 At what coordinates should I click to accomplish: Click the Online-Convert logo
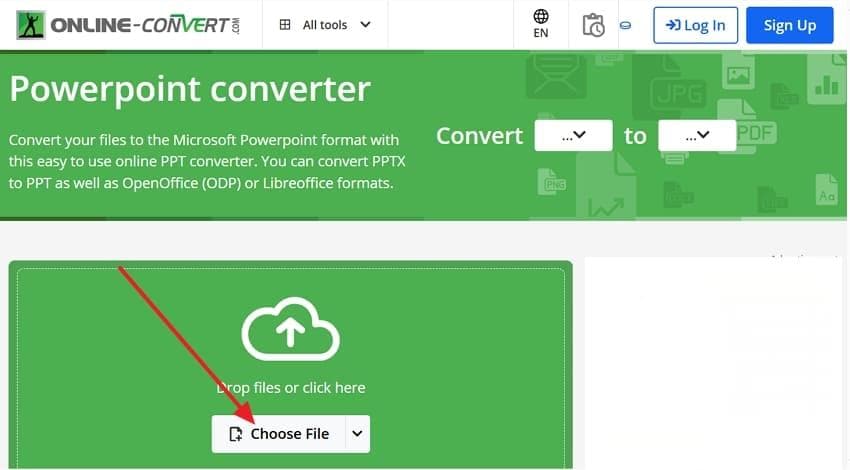128,25
